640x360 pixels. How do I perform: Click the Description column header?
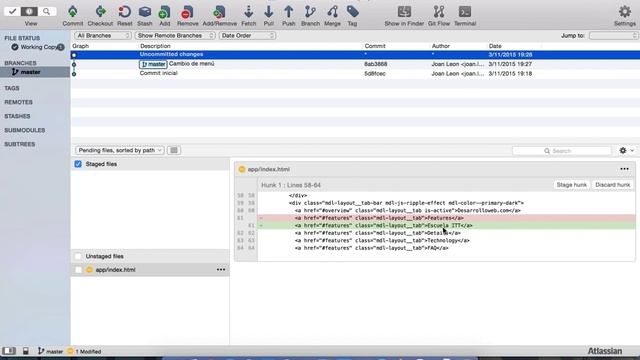click(155, 46)
